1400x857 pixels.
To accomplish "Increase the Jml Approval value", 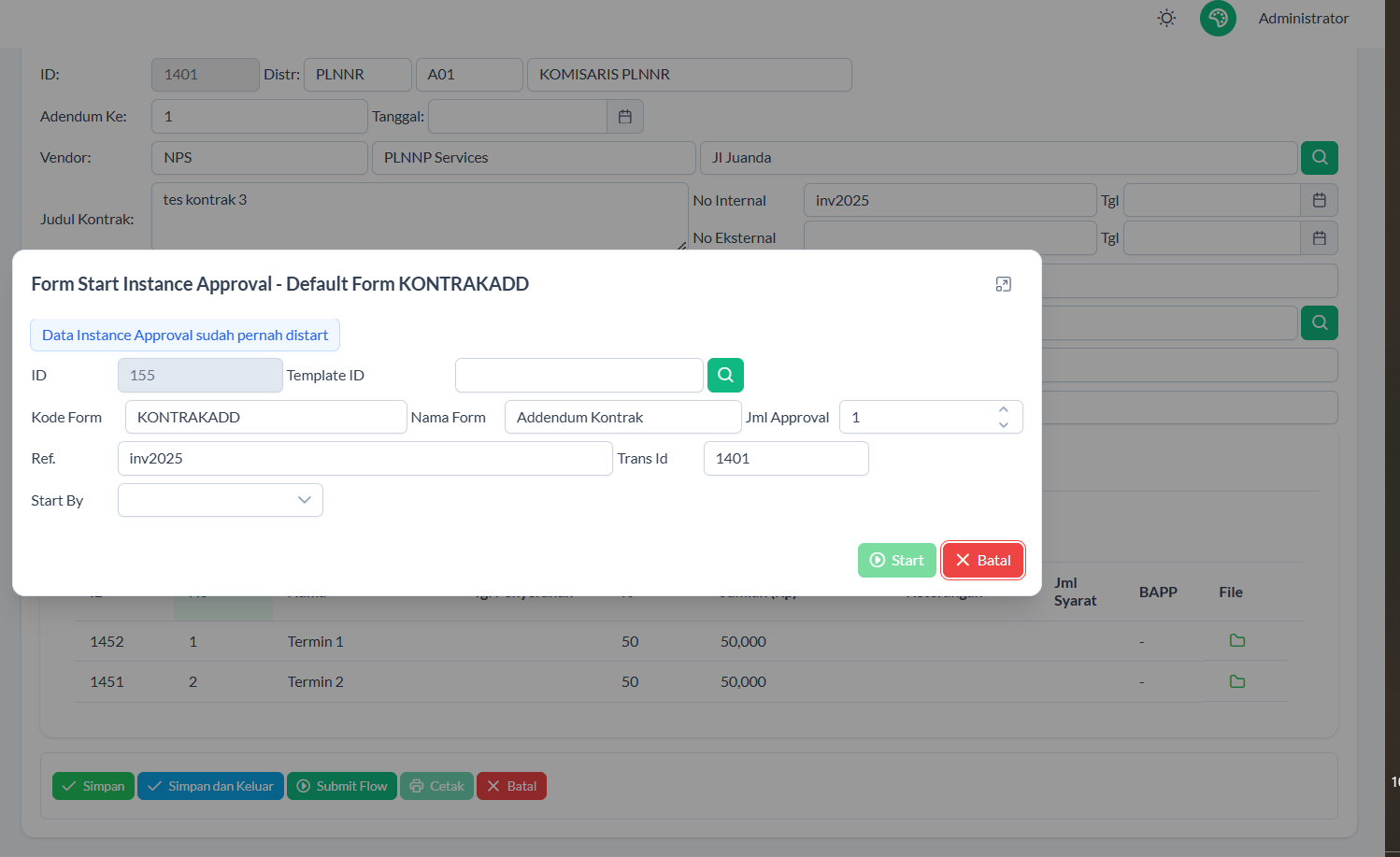I will click(1003, 409).
